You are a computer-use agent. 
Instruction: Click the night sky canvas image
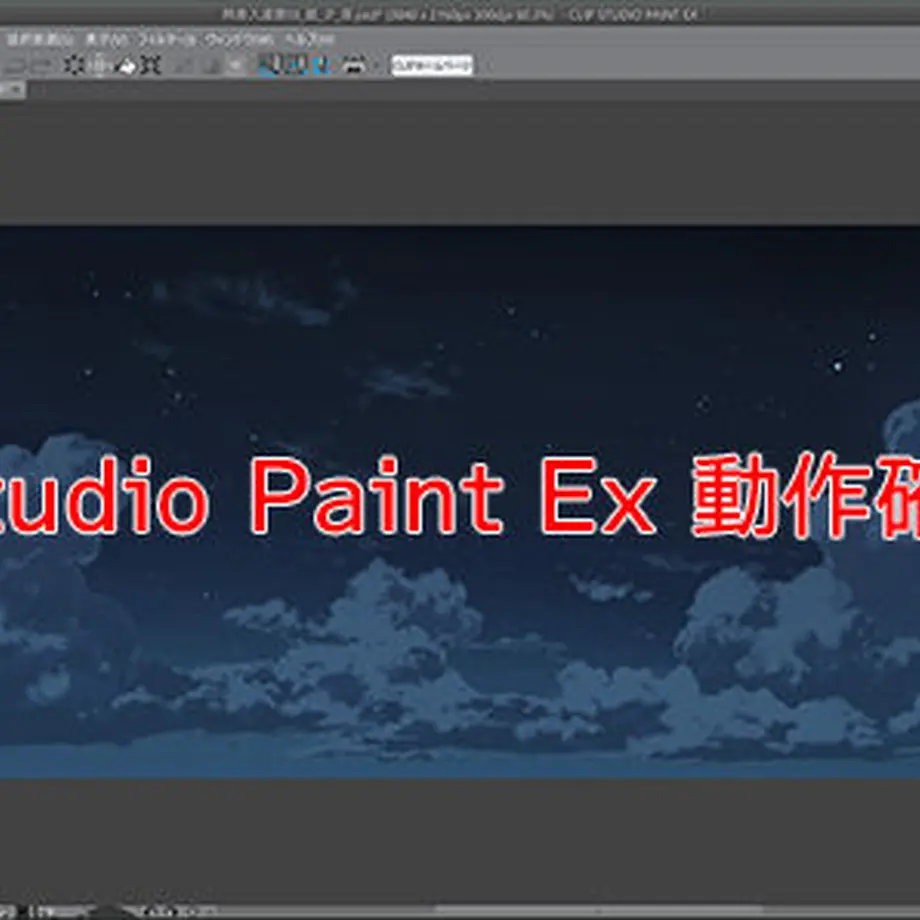(460, 502)
